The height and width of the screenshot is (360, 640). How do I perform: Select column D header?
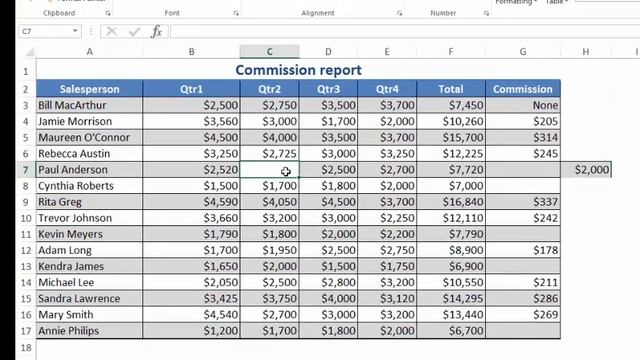coord(328,52)
